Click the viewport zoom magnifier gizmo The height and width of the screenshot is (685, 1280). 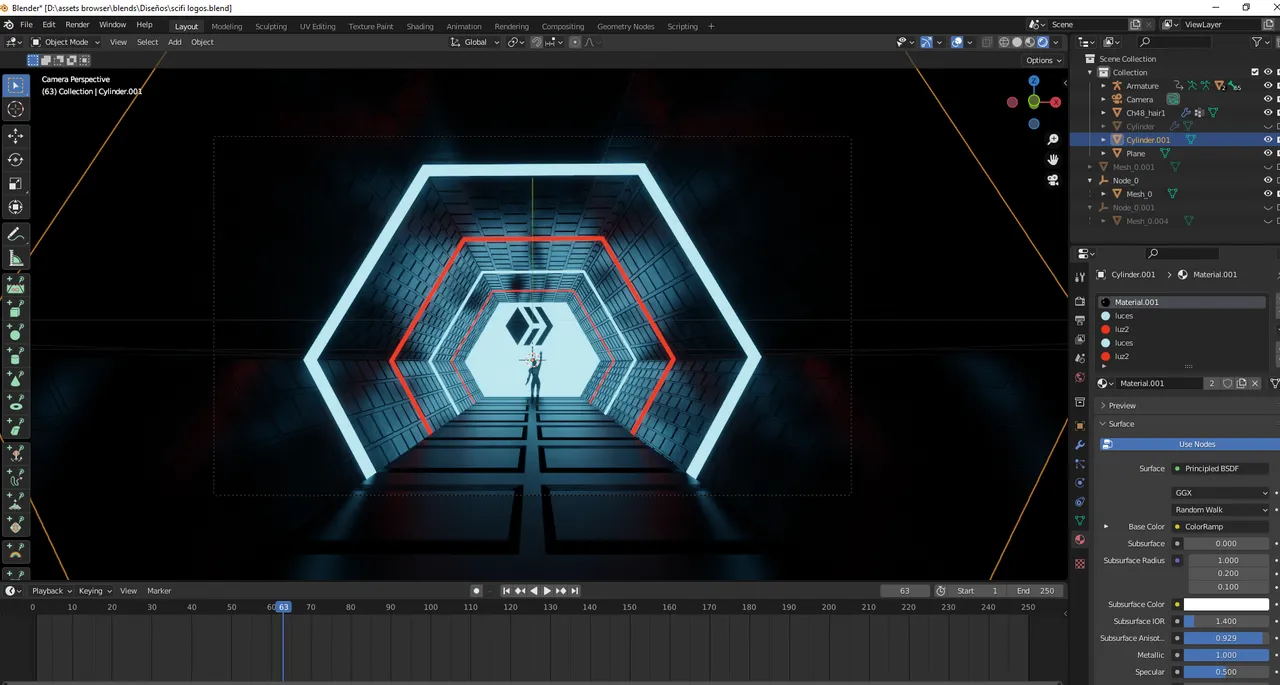[1053, 140]
